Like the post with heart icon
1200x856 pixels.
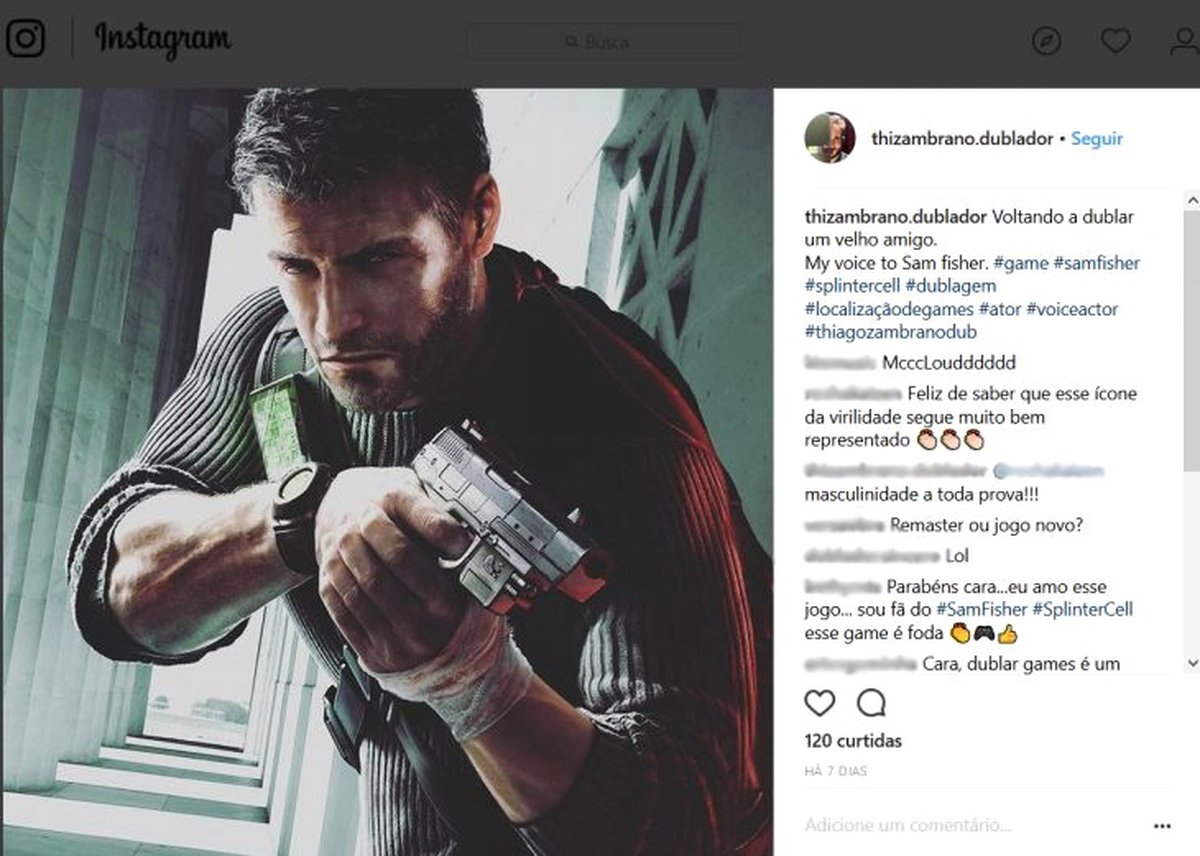820,703
